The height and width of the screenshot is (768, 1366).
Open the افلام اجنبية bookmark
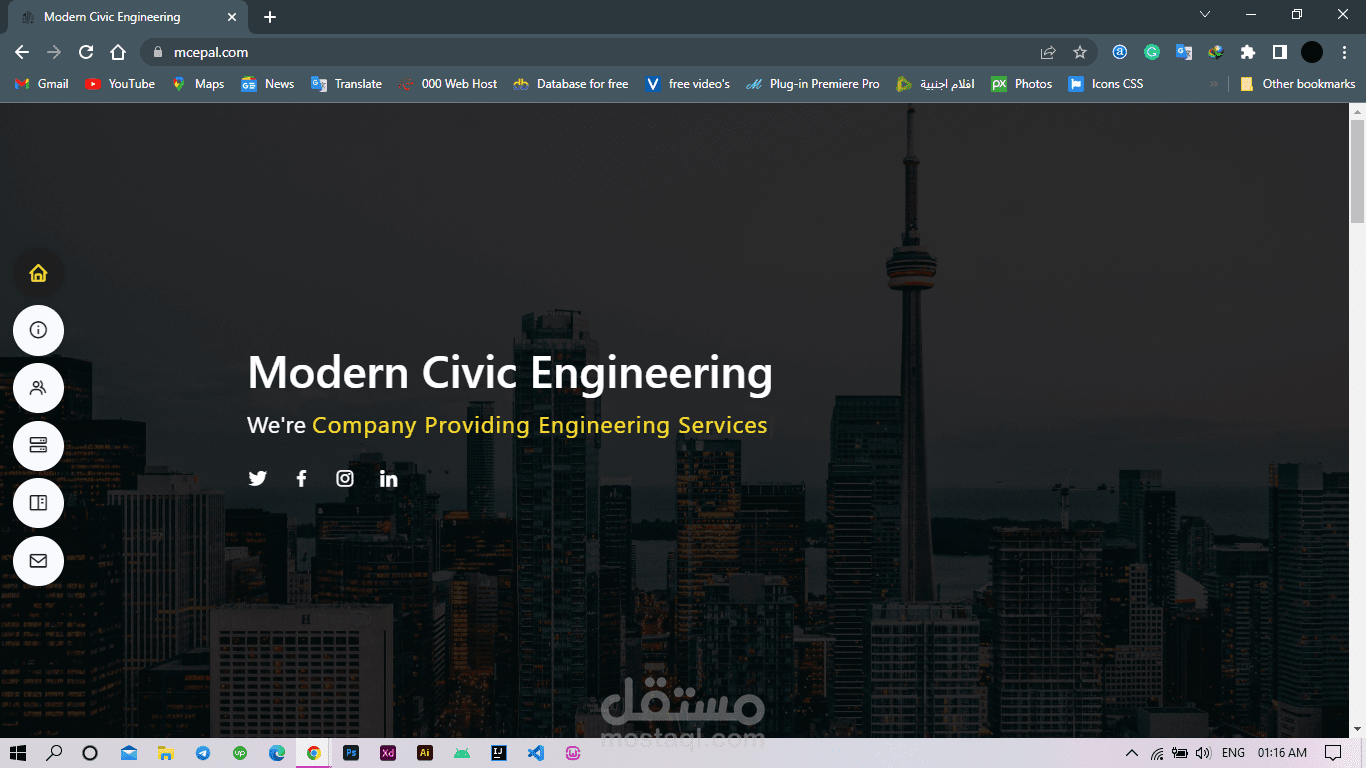click(935, 84)
